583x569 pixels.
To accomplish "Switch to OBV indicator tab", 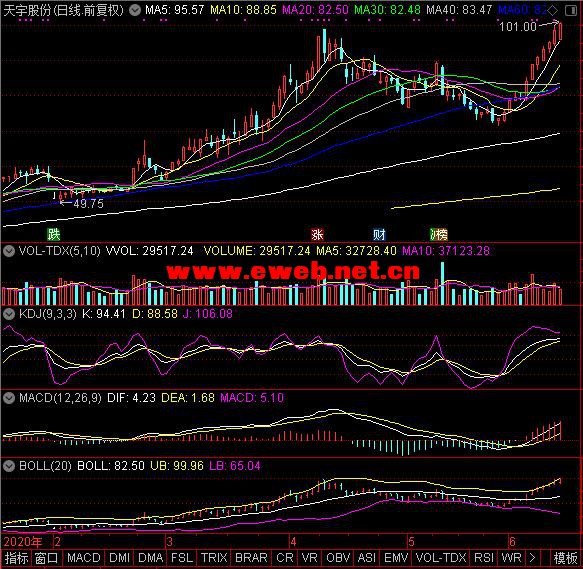I will 337,558.
